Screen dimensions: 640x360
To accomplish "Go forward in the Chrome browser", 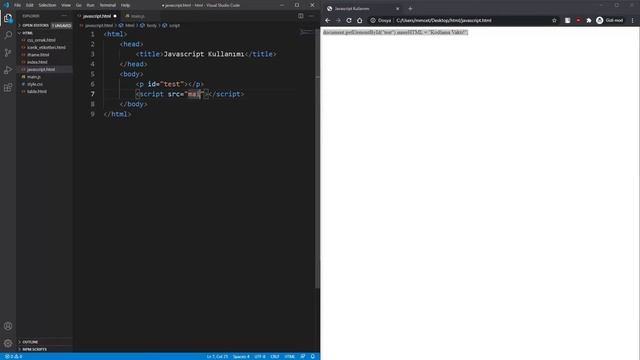I will (x=338, y=20).
